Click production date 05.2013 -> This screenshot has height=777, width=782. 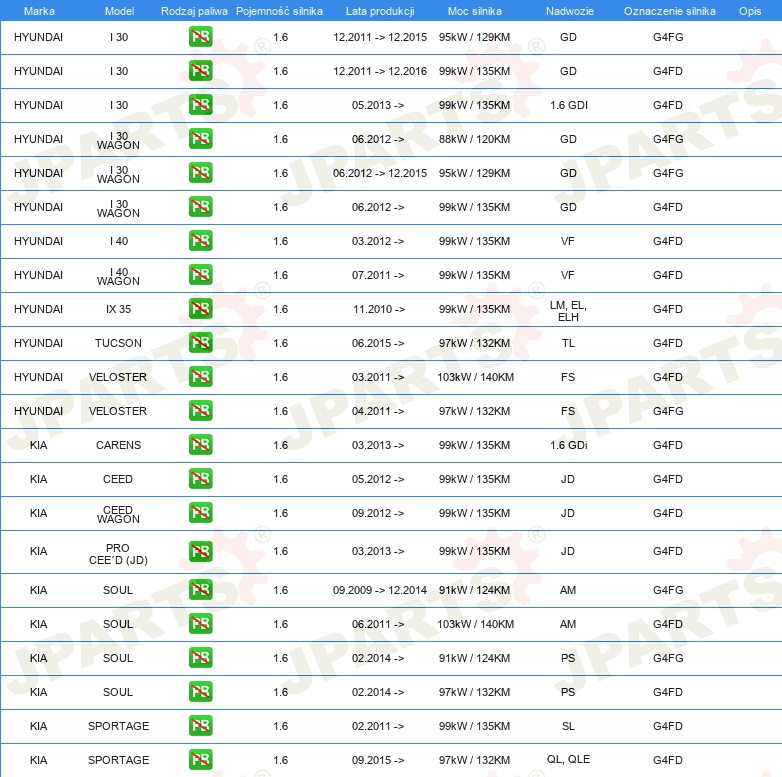coord(378,105)
